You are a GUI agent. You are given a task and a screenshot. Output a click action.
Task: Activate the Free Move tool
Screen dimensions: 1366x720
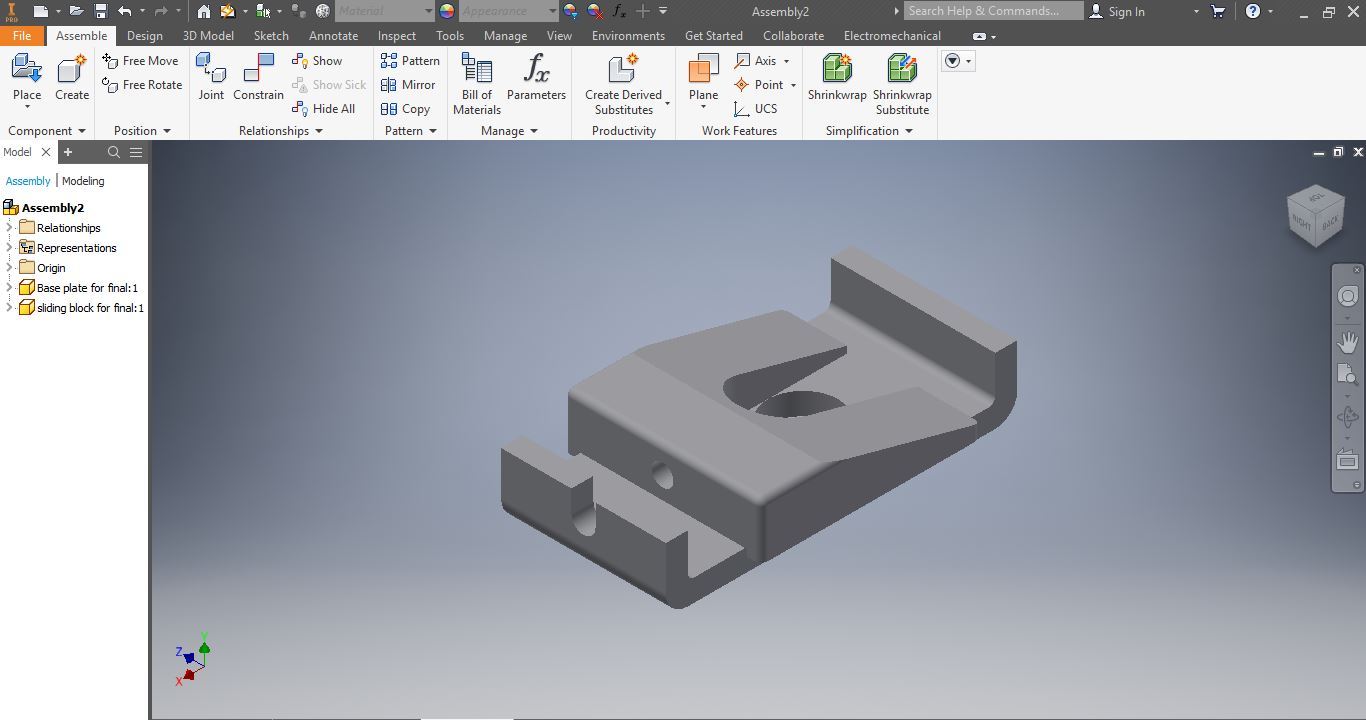coord(140,61)
